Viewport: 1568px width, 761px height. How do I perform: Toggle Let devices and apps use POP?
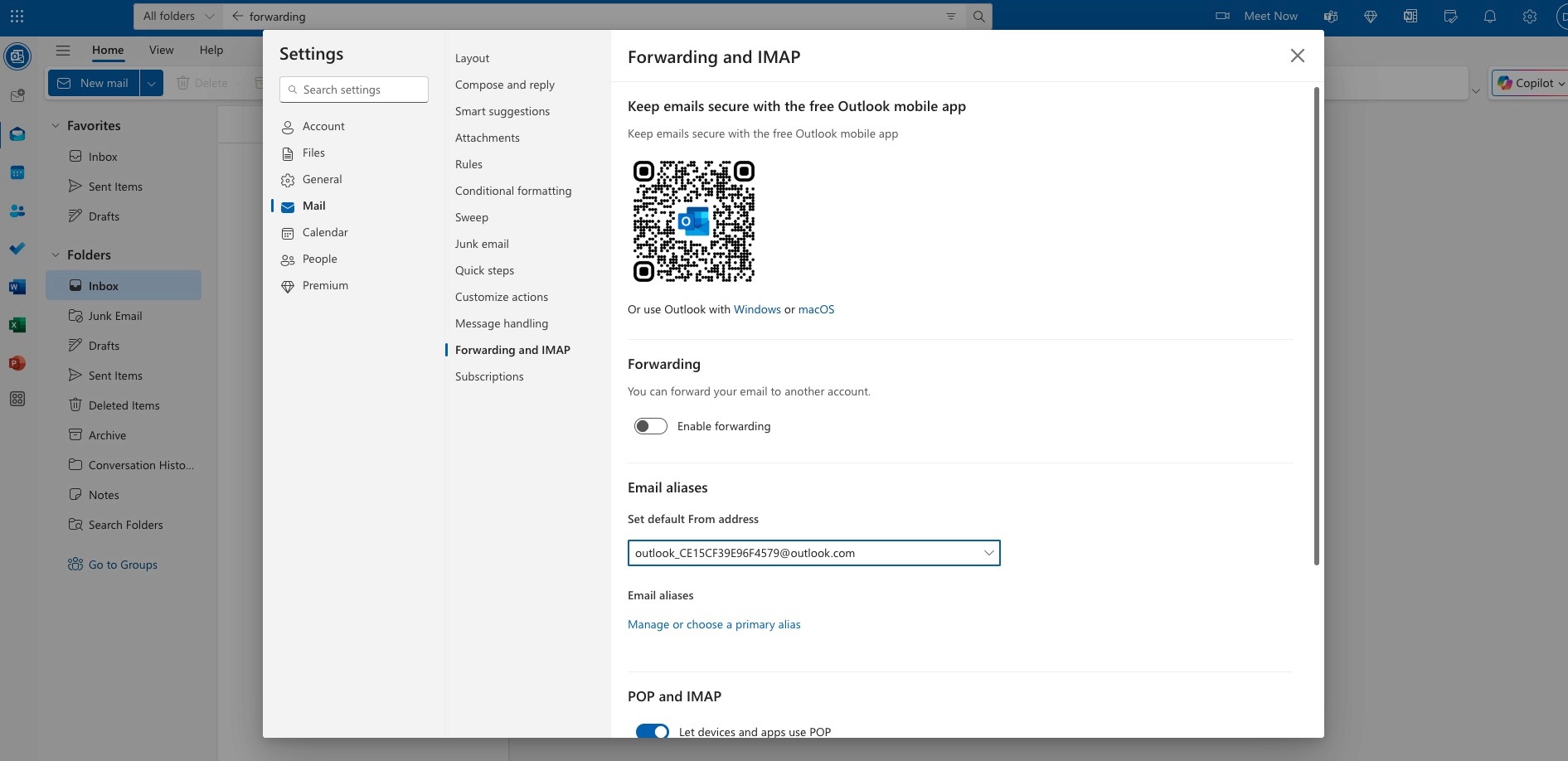click(x=653, y=732)
